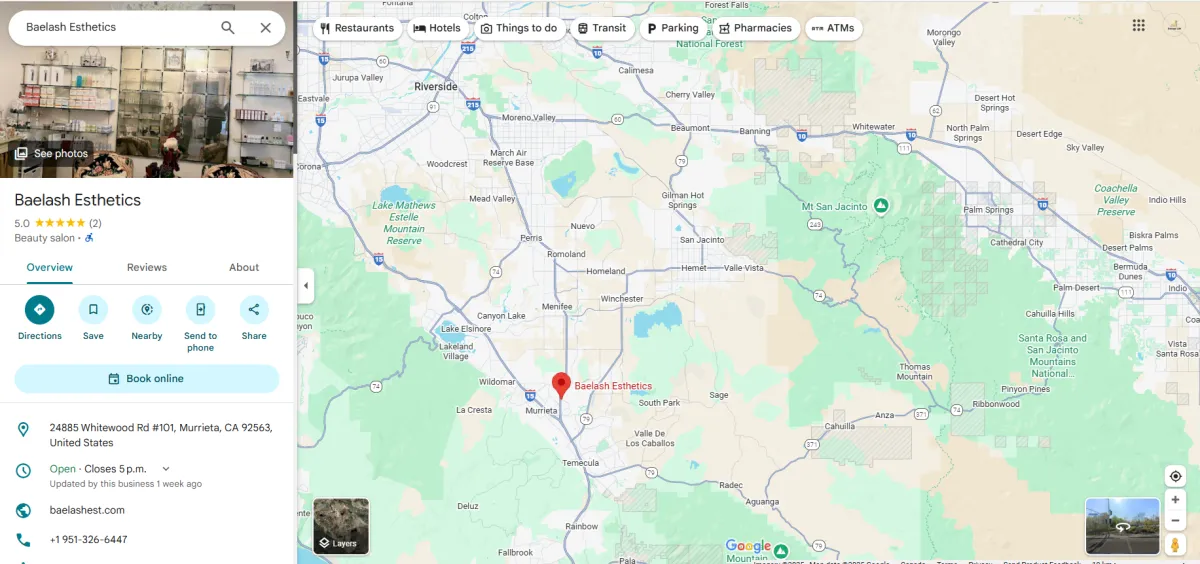Click the Murrieta city label
The image size is (1200, 564).
pyautogui.click(x=542, y=410)
